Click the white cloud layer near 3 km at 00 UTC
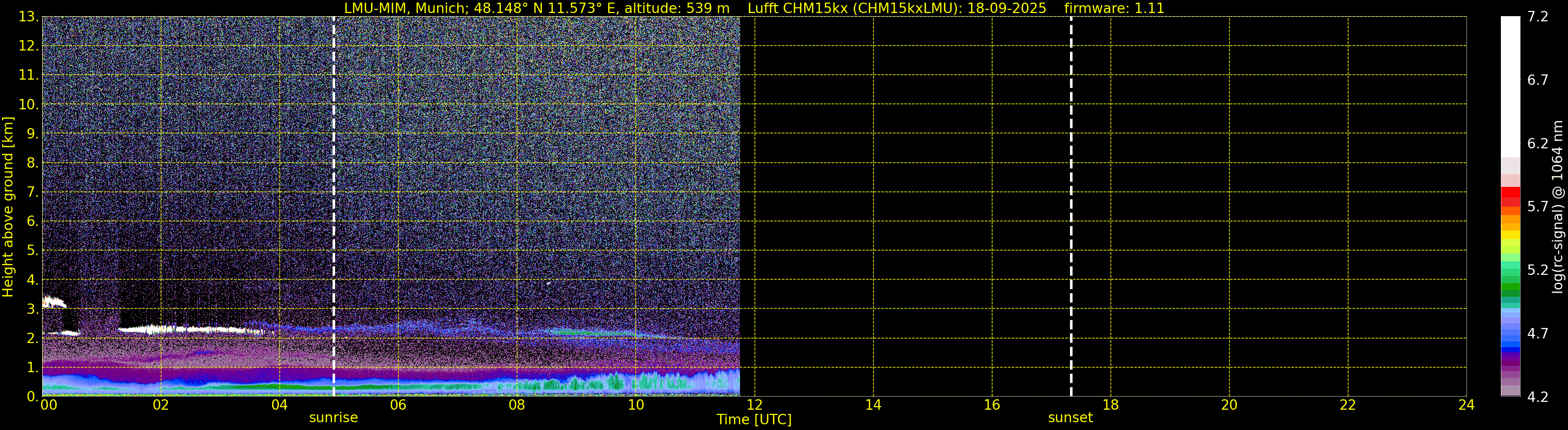Image resolution: width=1568 pixels, height=430 pixels. coord(54,301)
